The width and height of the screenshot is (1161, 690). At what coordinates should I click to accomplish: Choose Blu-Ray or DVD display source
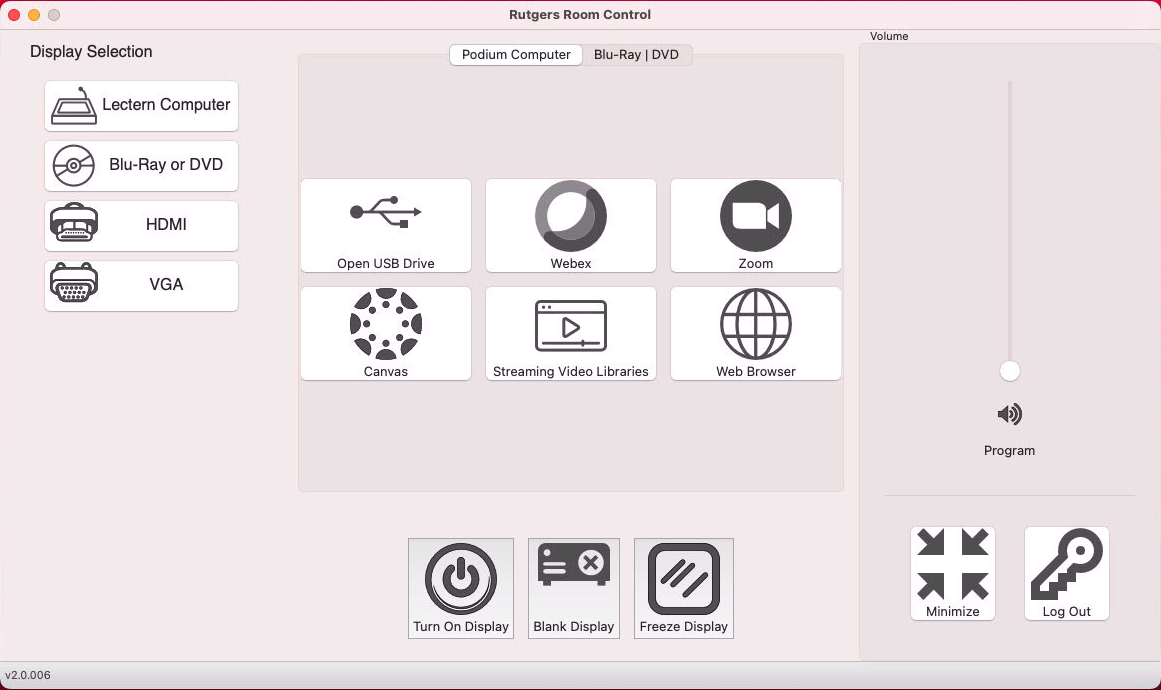tap(142, 165)
